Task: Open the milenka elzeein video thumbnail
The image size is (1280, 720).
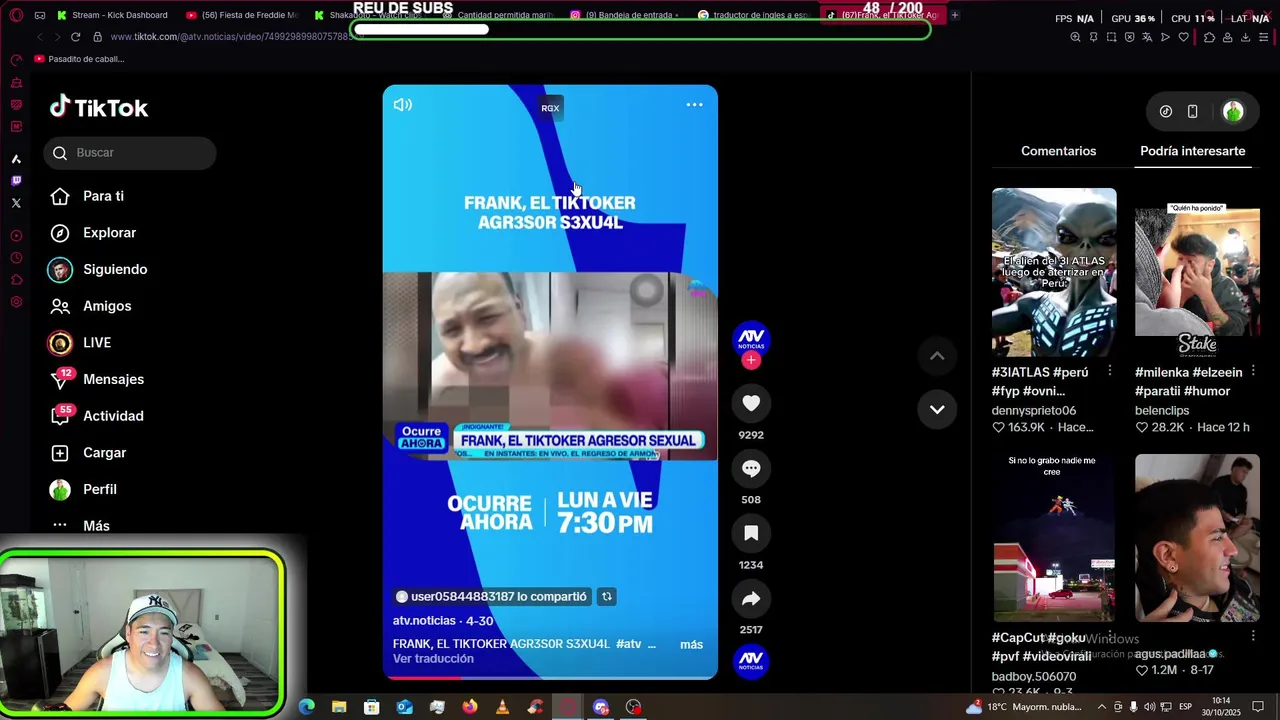Action: (1197, 272)
